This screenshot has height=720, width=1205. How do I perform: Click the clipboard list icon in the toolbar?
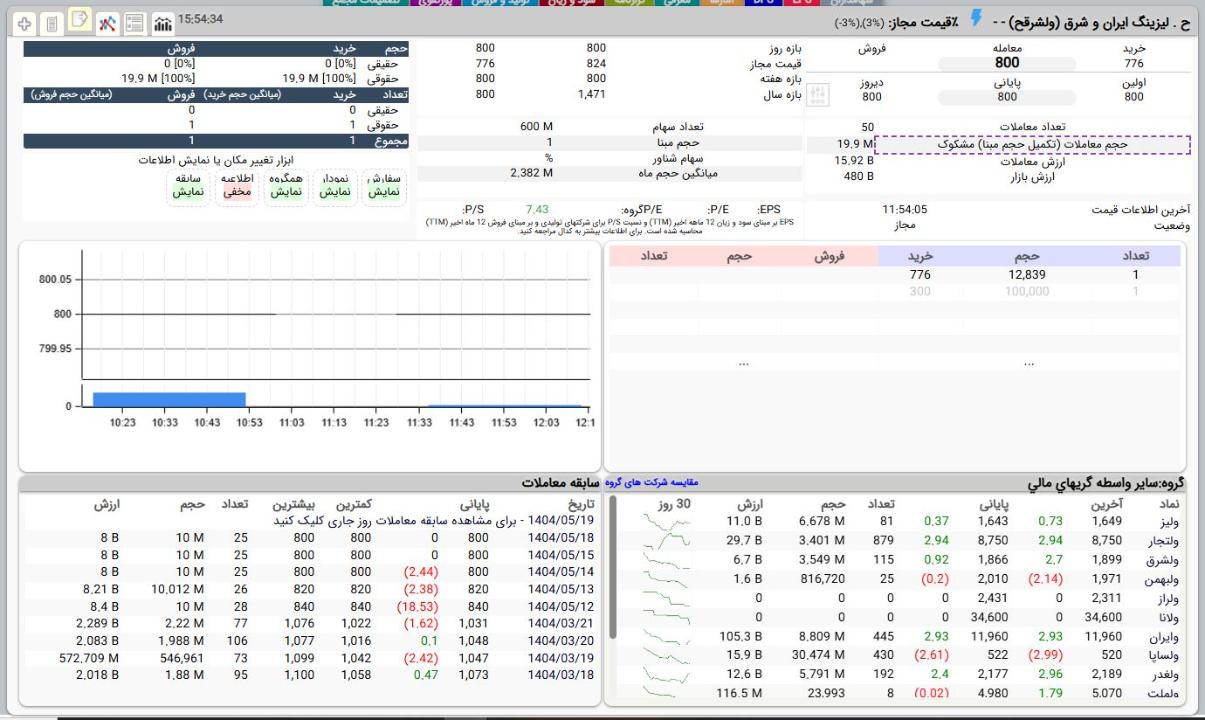[52, 22]
